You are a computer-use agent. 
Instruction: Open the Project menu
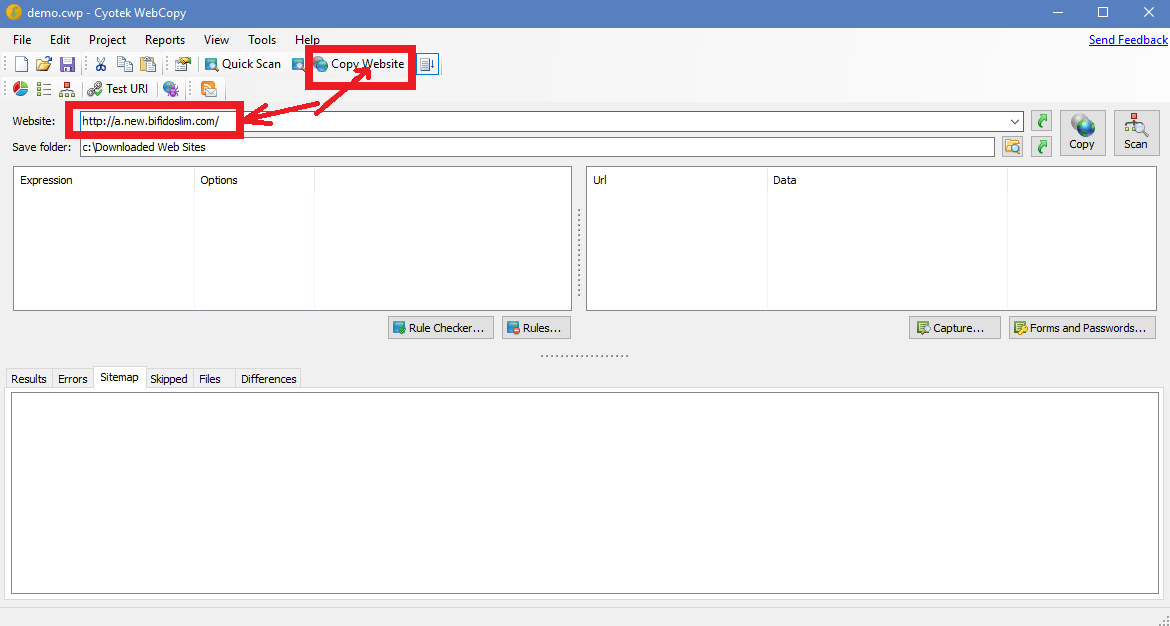pyautogui.click(x=107, y=40)
